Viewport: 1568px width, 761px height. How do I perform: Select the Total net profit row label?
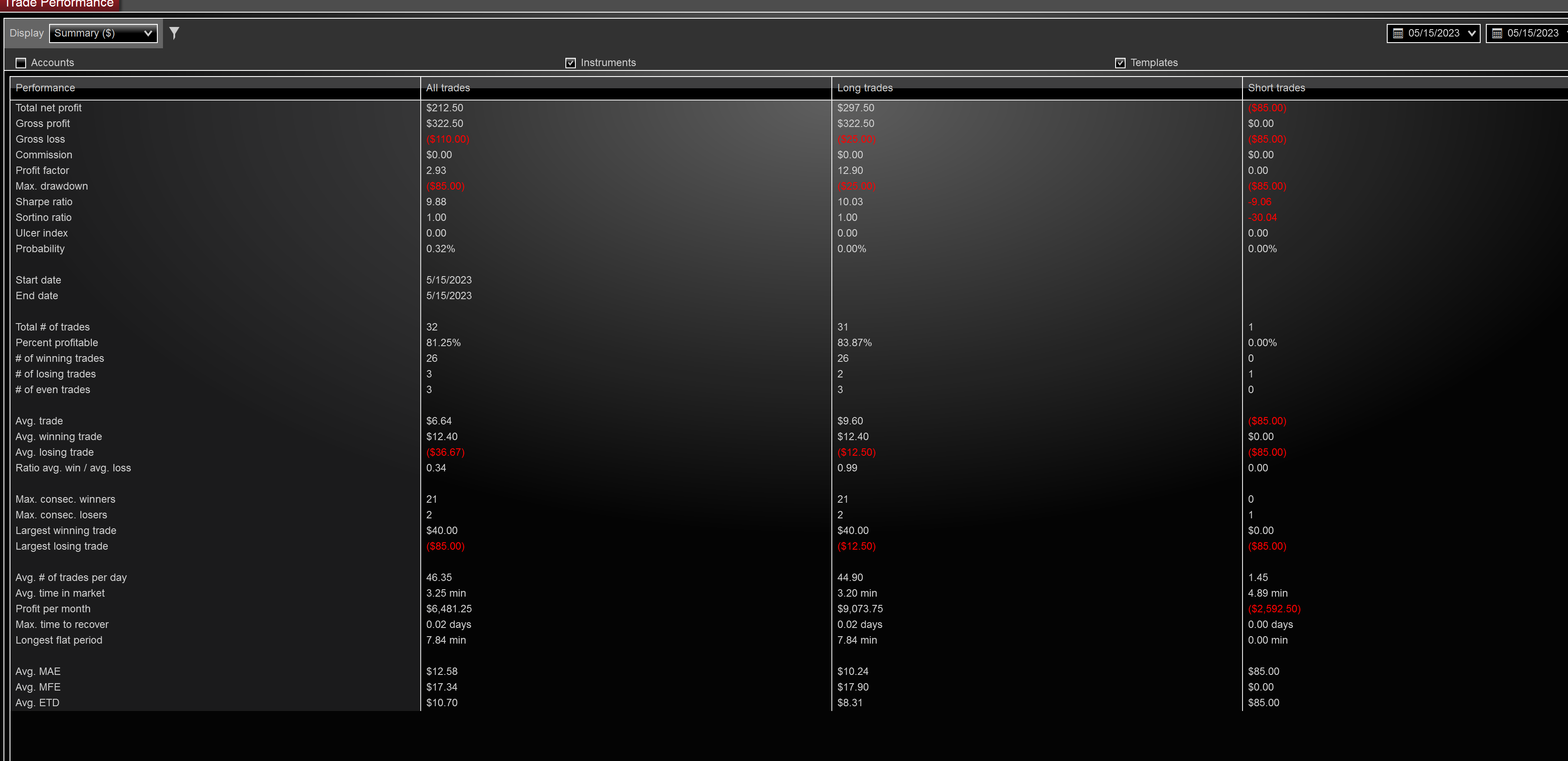click(x=49, y=108)
